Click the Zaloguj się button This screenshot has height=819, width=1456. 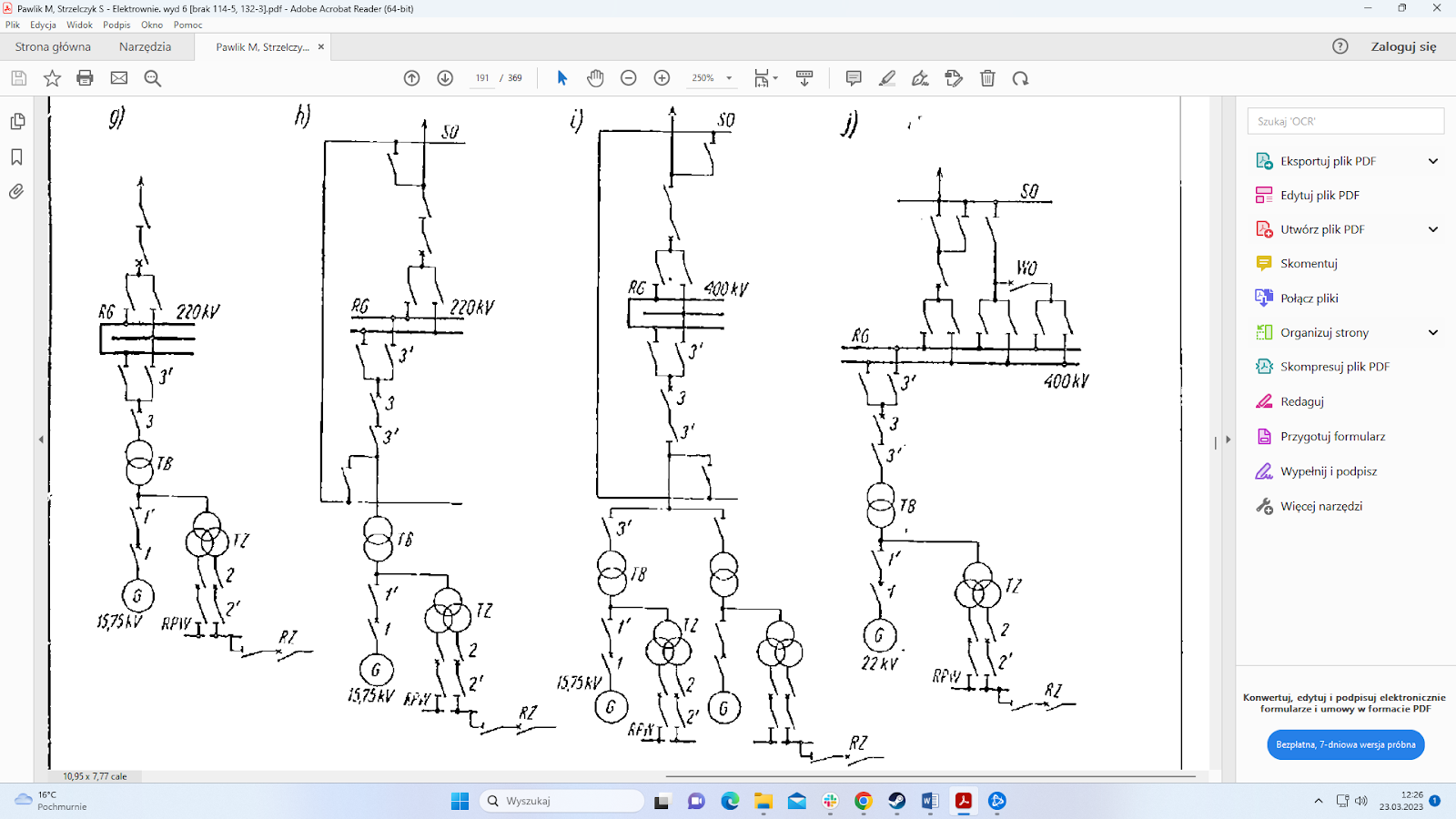pos(1402,46)
